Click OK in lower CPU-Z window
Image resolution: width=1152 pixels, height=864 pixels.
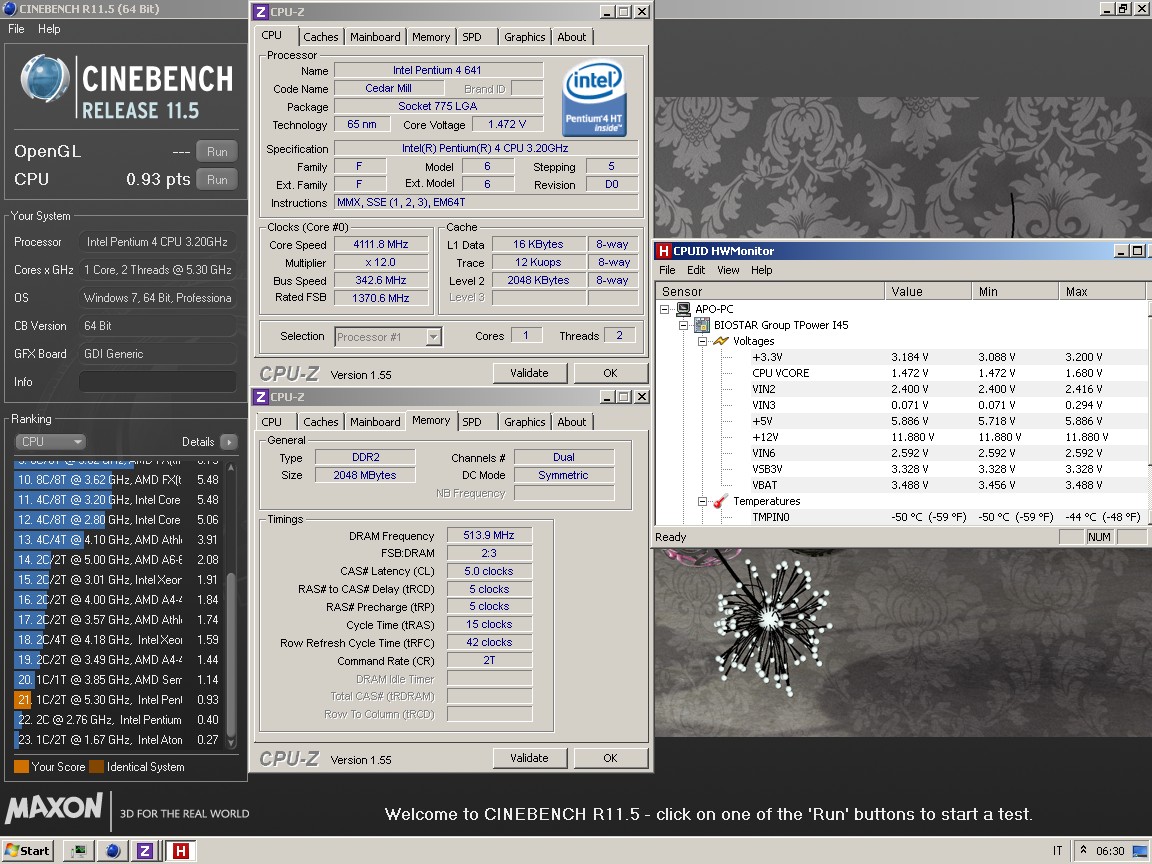[610, 757]
